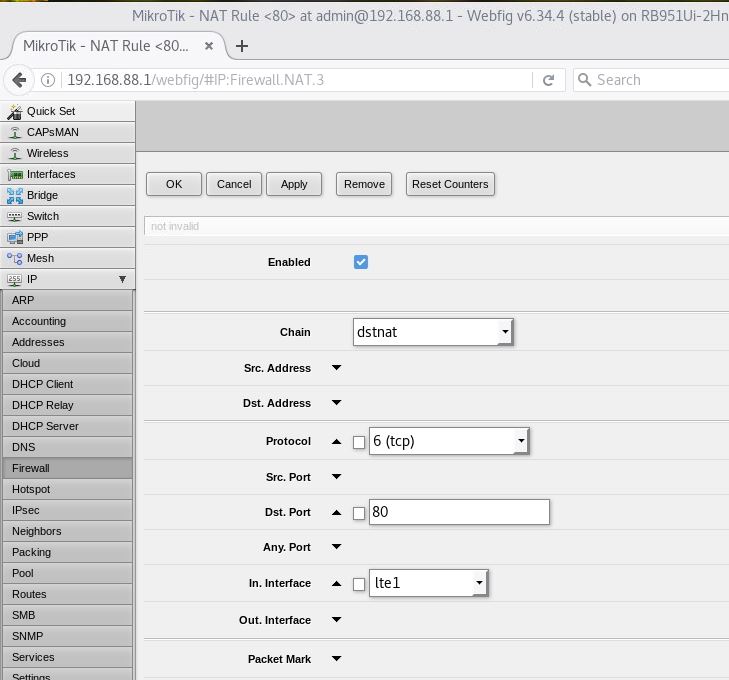Image resolution: width=729 pixels, height=680 pixels.
Task: Open PPP using its sidebar icon
Action: coord(14,238)
